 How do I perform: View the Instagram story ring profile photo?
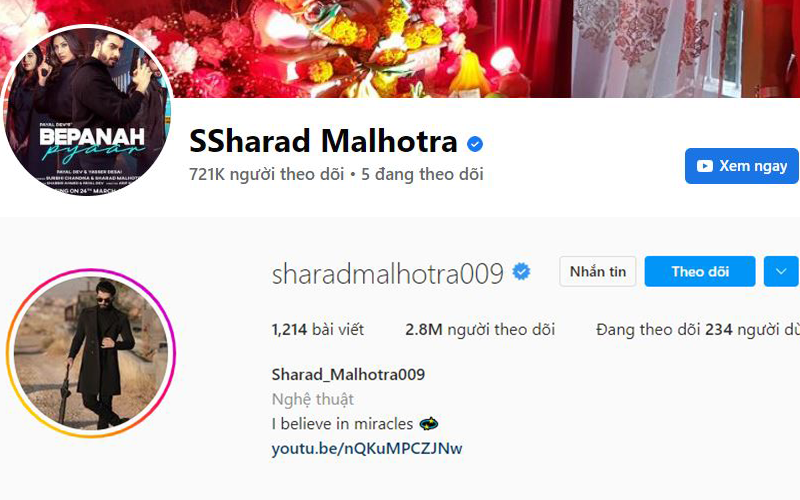tap(91, 353)
